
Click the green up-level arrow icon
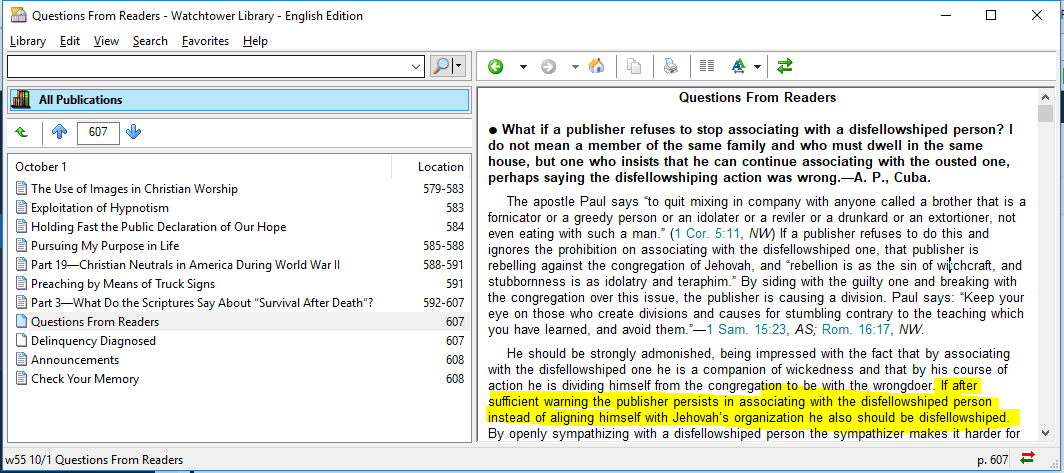pyautogui.click(x=22, y=132)
